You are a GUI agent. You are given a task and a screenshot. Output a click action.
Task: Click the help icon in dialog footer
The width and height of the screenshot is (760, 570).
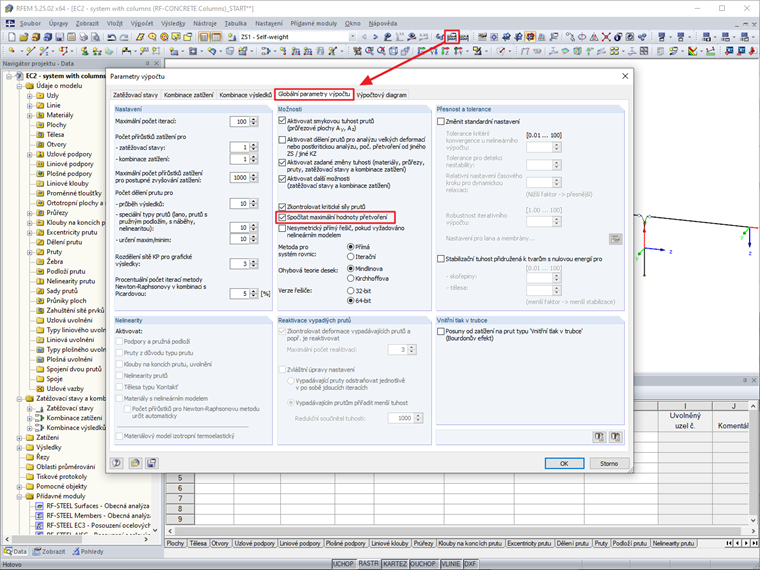(x=117, y=463)
